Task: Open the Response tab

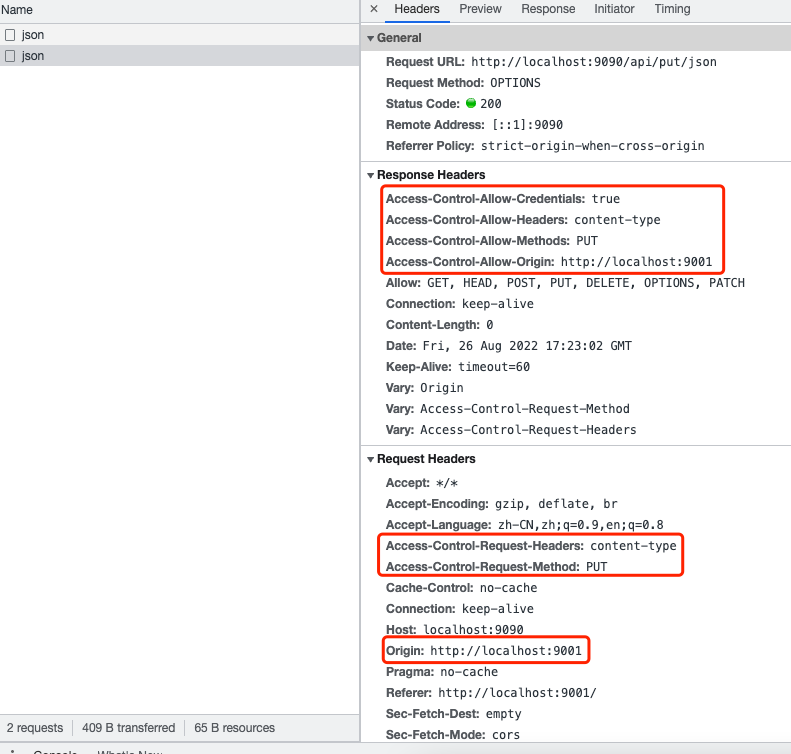Action: click(x=548, y=9)
